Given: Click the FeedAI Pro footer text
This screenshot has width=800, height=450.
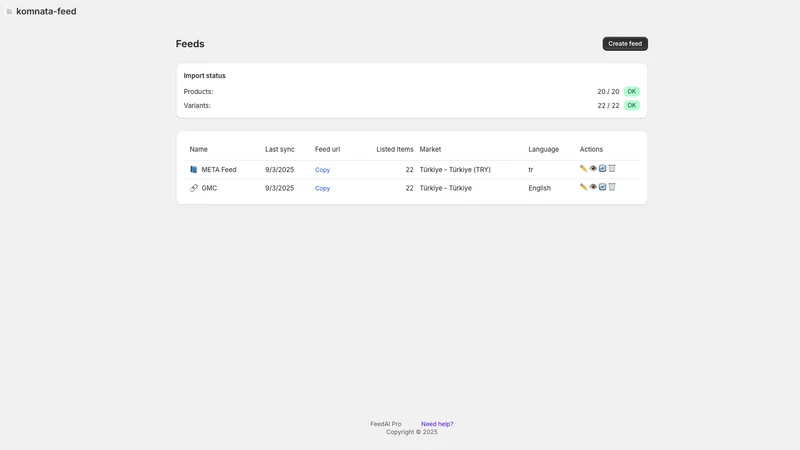Looking at the screenshot, I should [386, 424].
